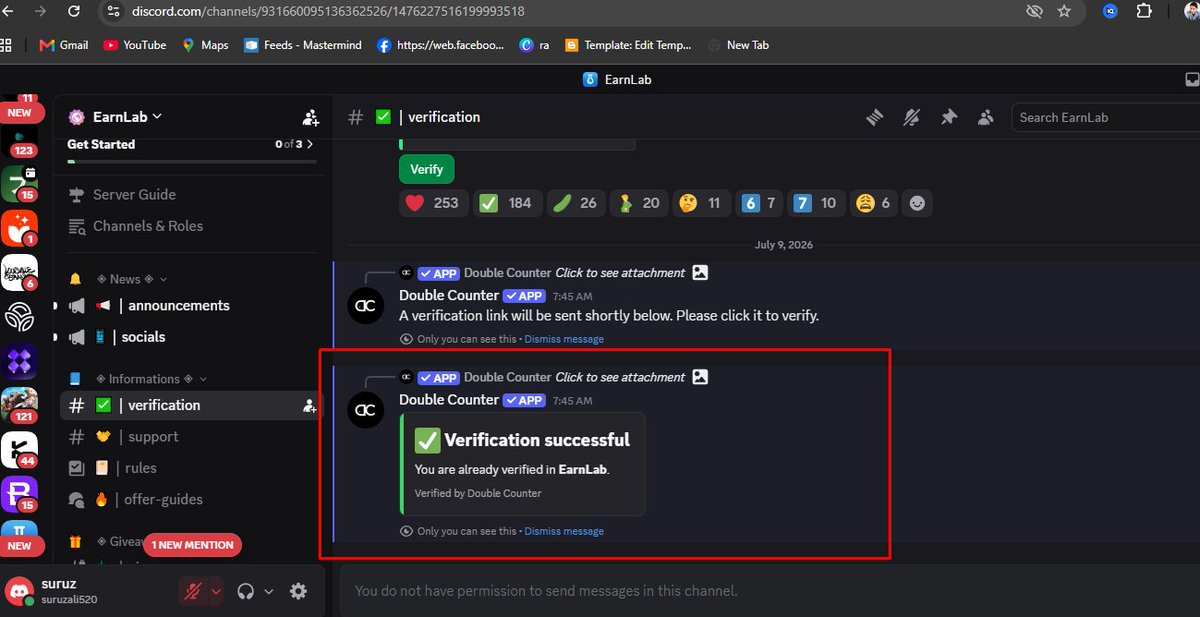Dismiss message under the verification link notice

(x=564, y=339)
